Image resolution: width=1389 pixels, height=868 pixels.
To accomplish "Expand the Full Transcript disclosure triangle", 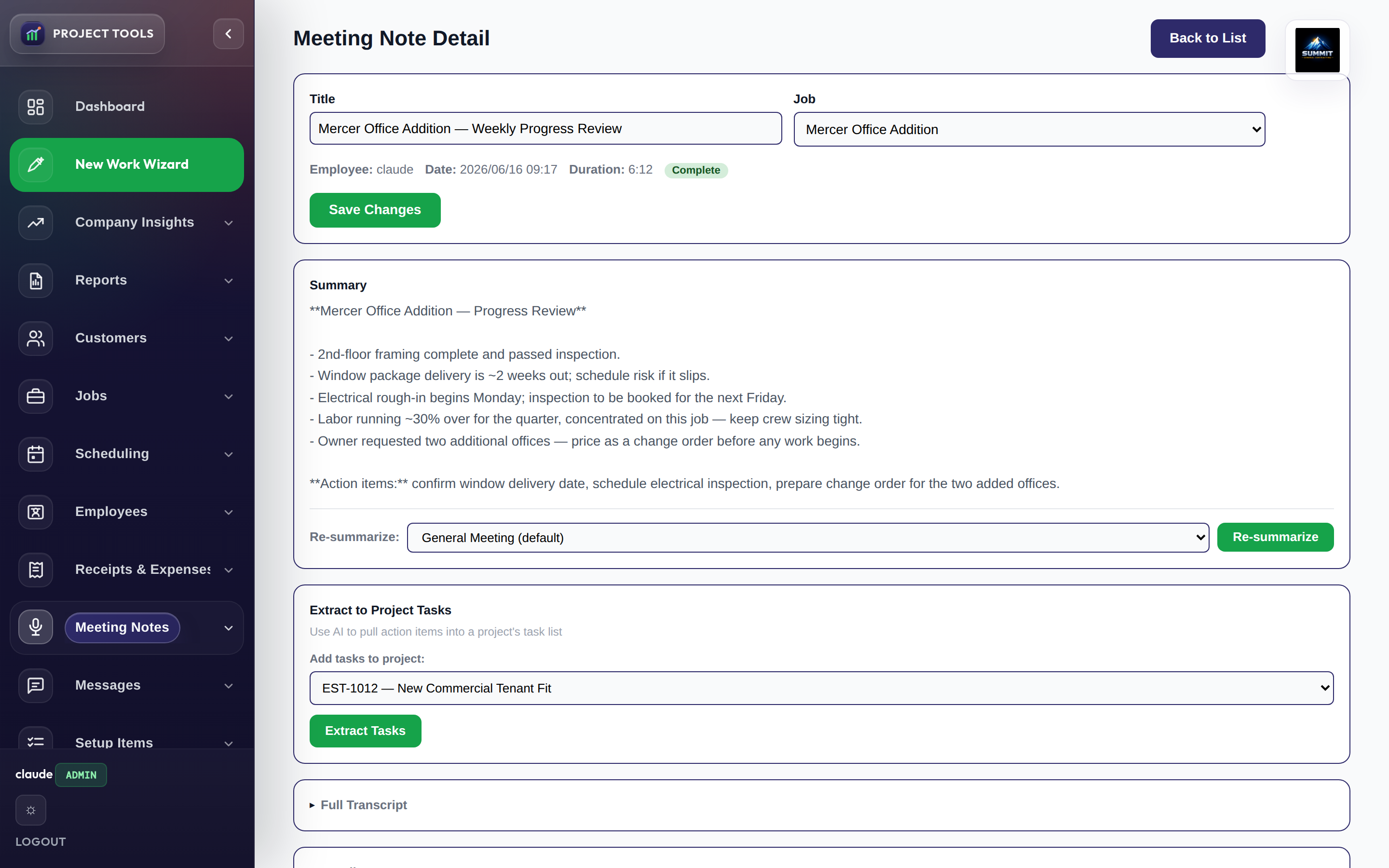I will 312,805.
